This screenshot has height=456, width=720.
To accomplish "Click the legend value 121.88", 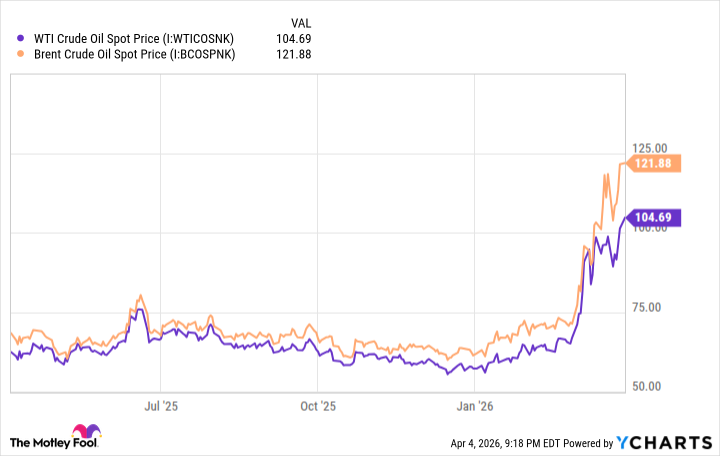I will (x=293, y=54).
